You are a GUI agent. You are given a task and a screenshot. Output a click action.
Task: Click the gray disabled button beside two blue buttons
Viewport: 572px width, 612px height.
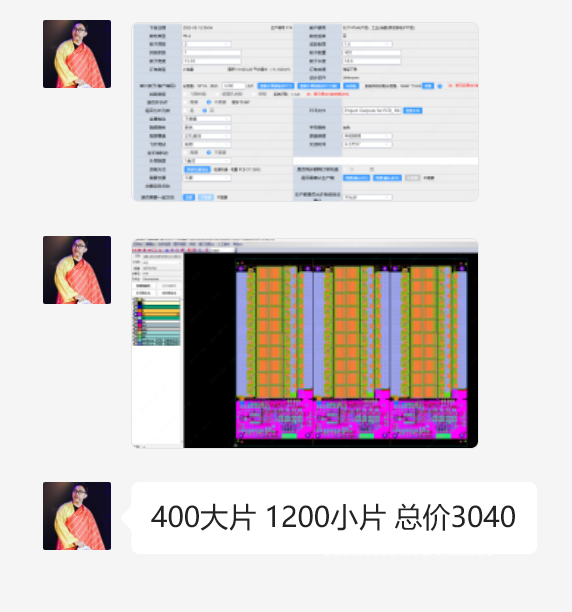pos(412,178)
